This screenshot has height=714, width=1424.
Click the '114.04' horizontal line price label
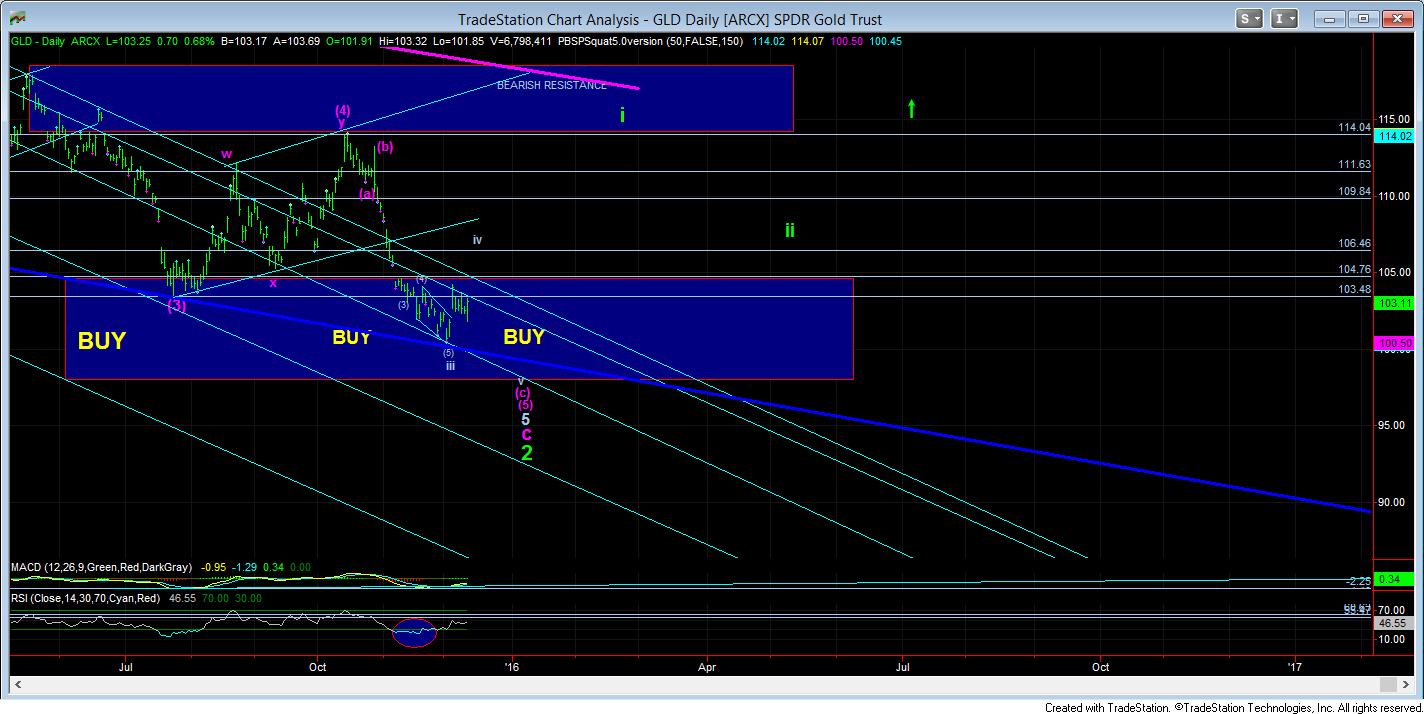click(1353, 128)
